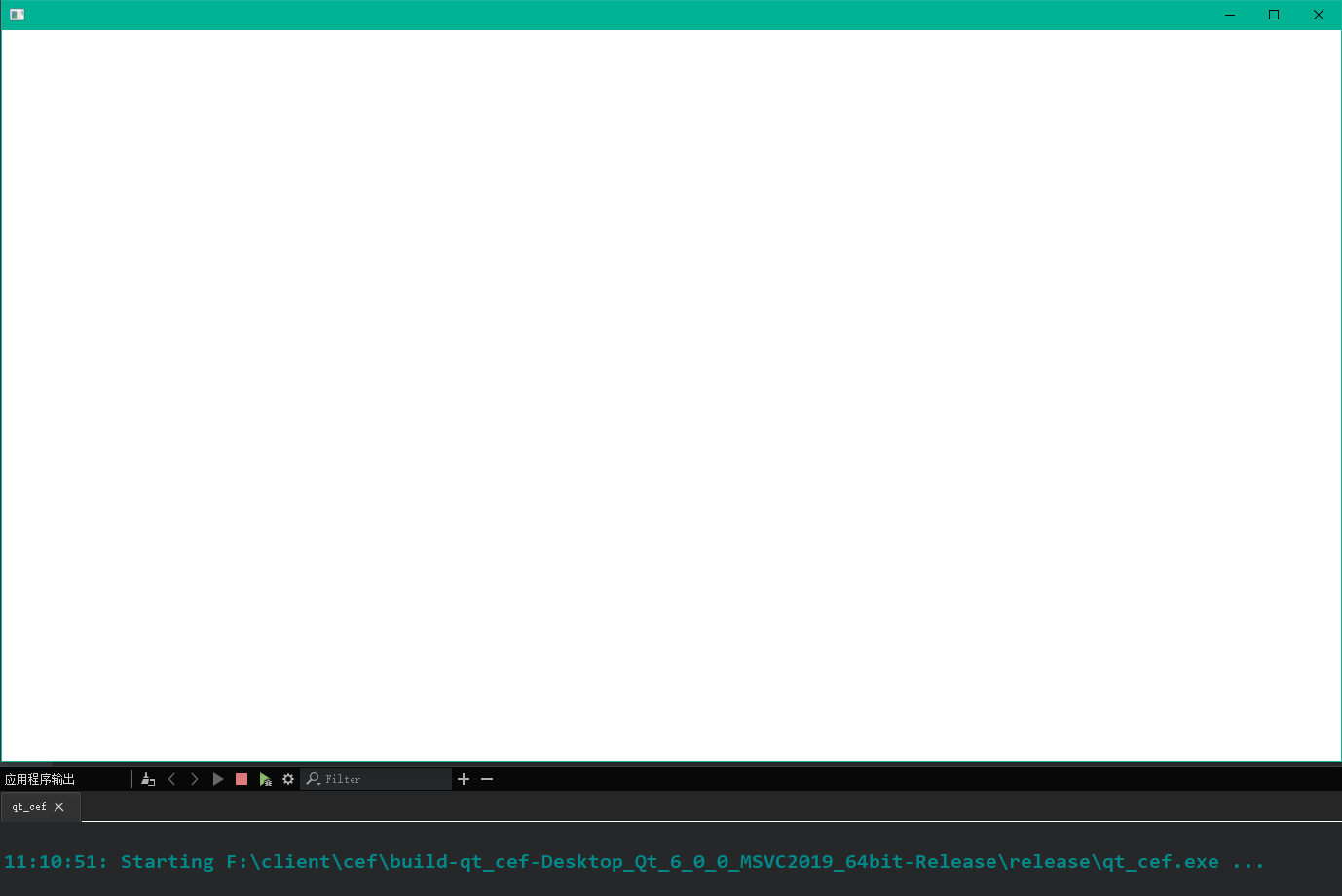Screen dimensions: 1342x896
Task: Start debugging with the play-with-overlay icon
Action: [265, 778]
